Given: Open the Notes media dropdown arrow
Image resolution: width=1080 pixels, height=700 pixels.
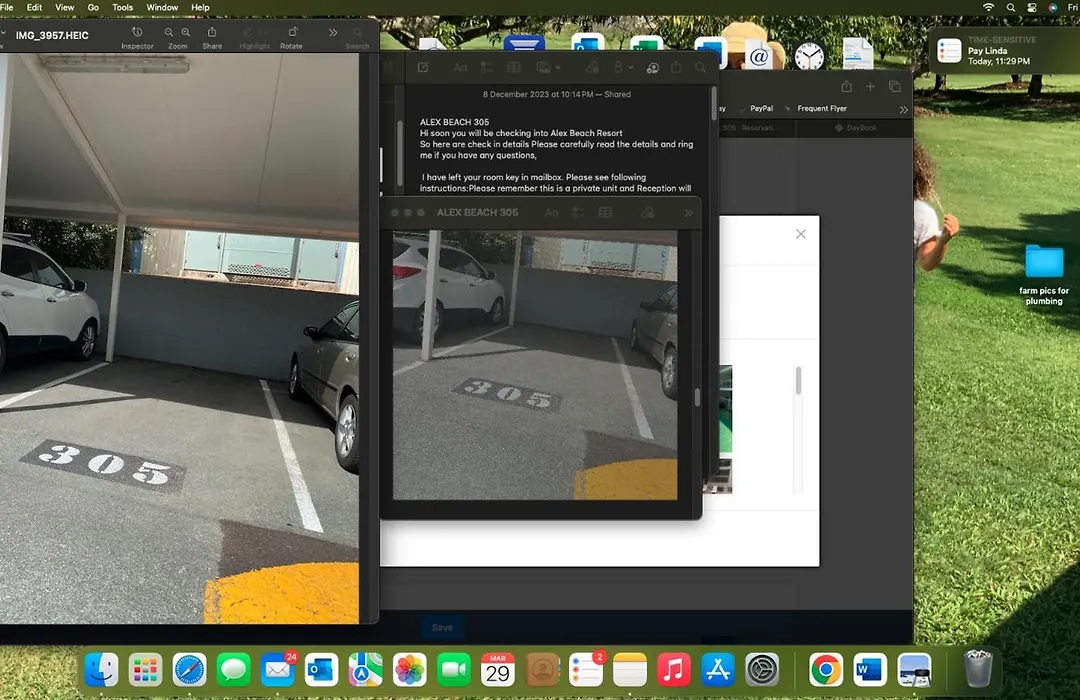Looking at the screenshot, I should [x=557, y=68].
